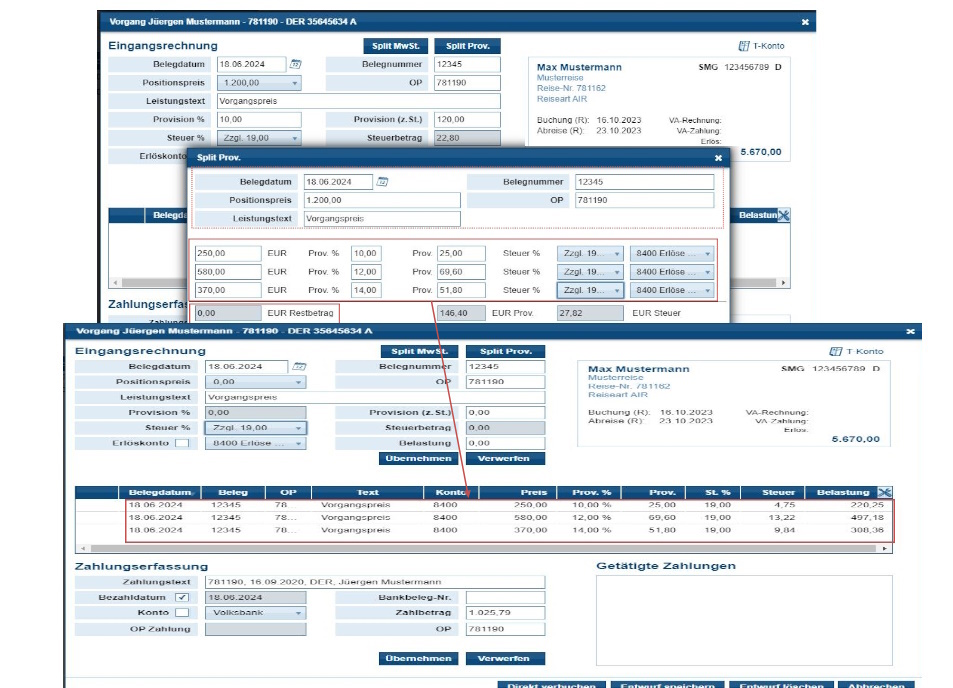This screenshot has width=953, height=688.
Task: Click horizontal scrollbar under the invoice table
Action: pos(484,548)
